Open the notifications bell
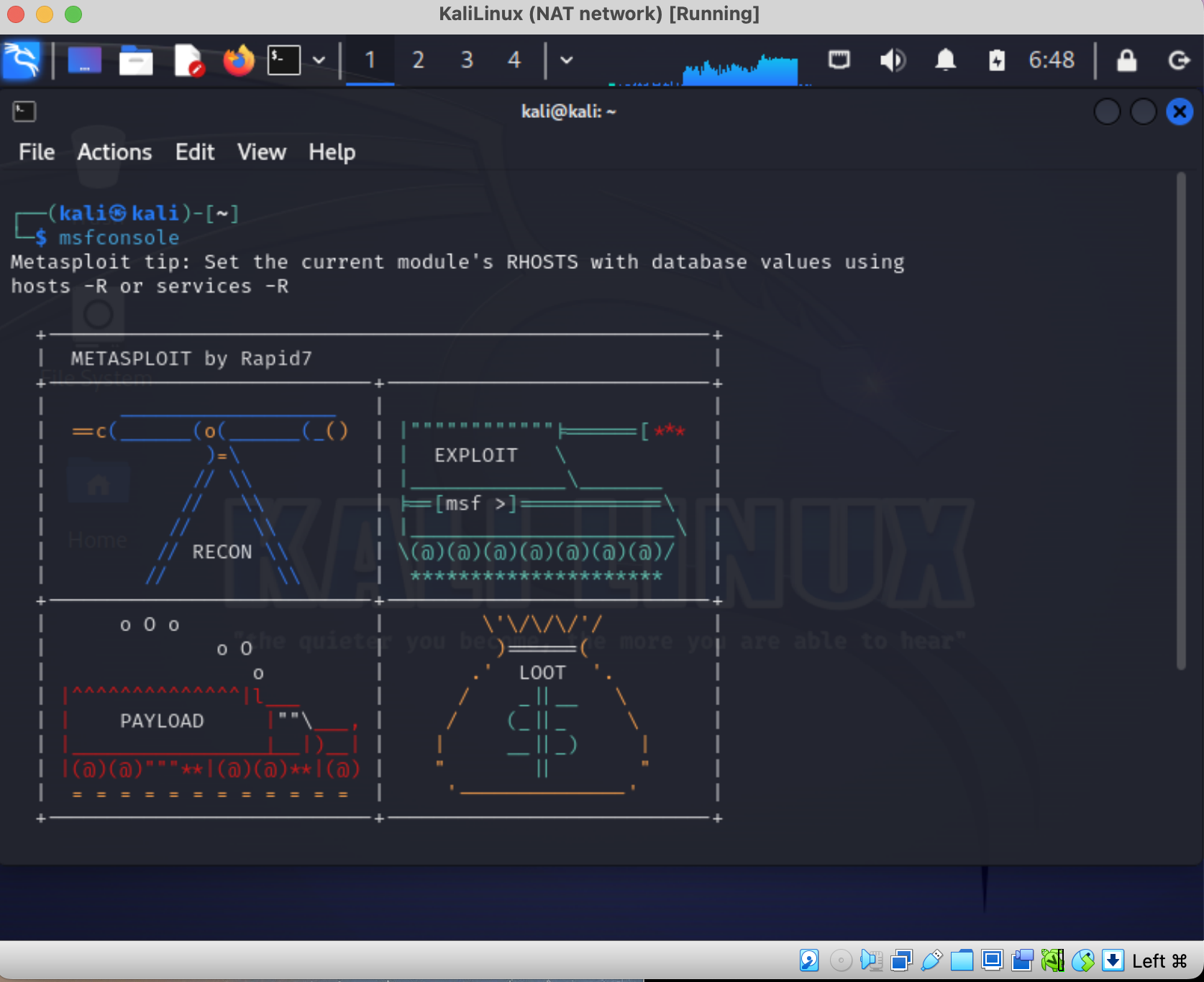Screen dimensions: 1204x982 click(x=946, y=60)
